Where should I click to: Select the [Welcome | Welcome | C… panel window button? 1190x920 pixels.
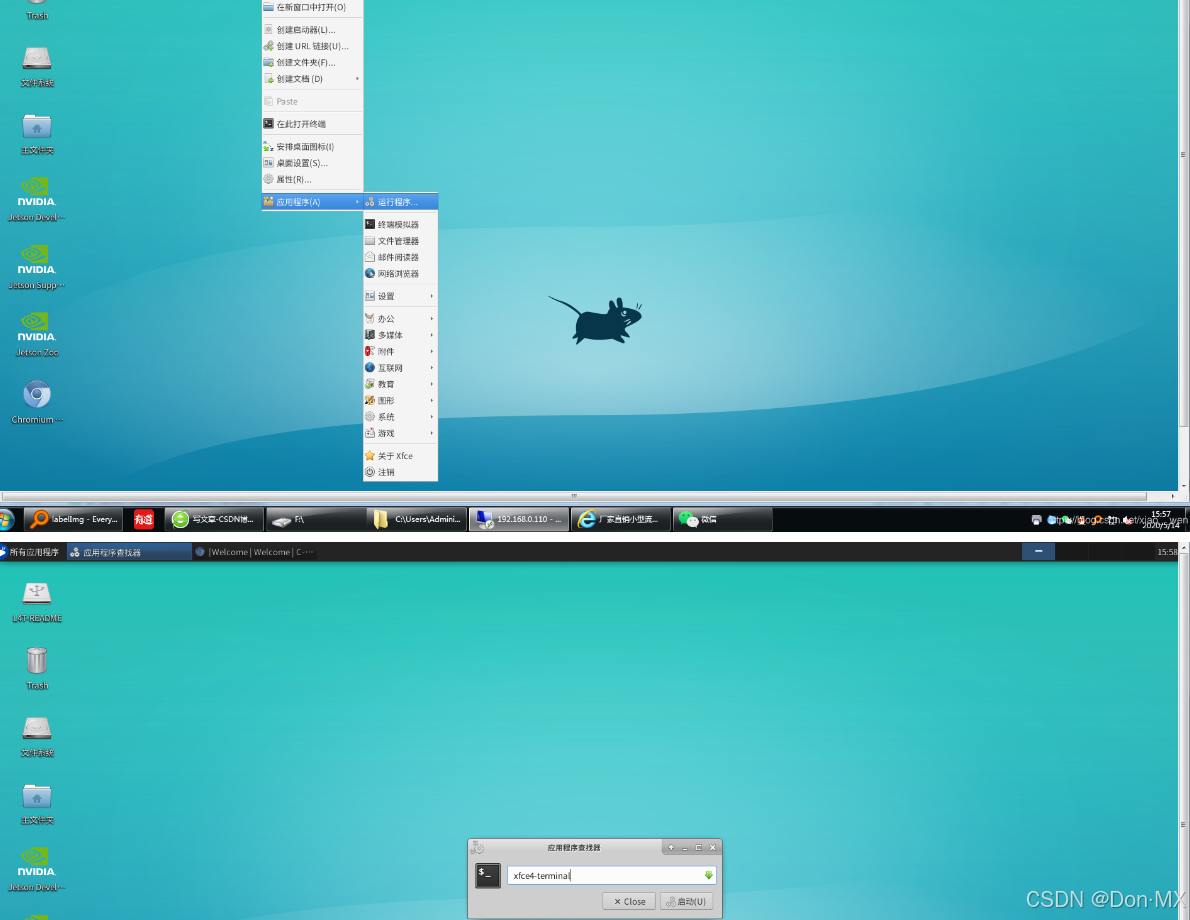[x=253, y=552]
